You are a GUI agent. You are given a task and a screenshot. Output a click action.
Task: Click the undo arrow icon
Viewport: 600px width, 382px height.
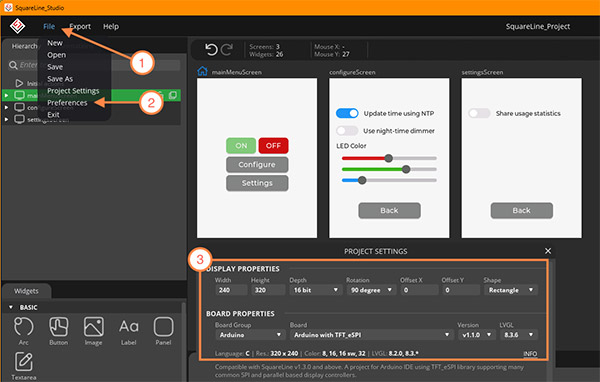211,49
